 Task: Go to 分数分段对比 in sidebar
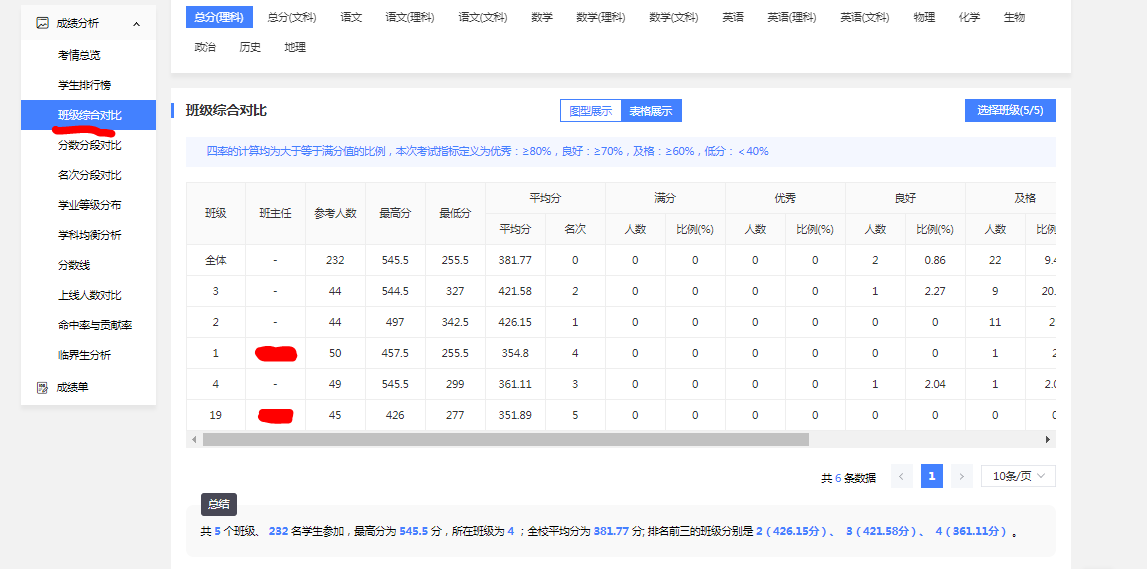coord(89,145)
